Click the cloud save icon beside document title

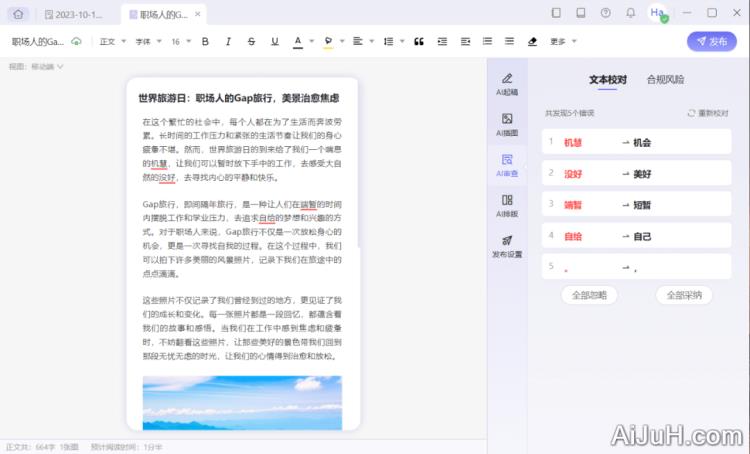[76, 41]
